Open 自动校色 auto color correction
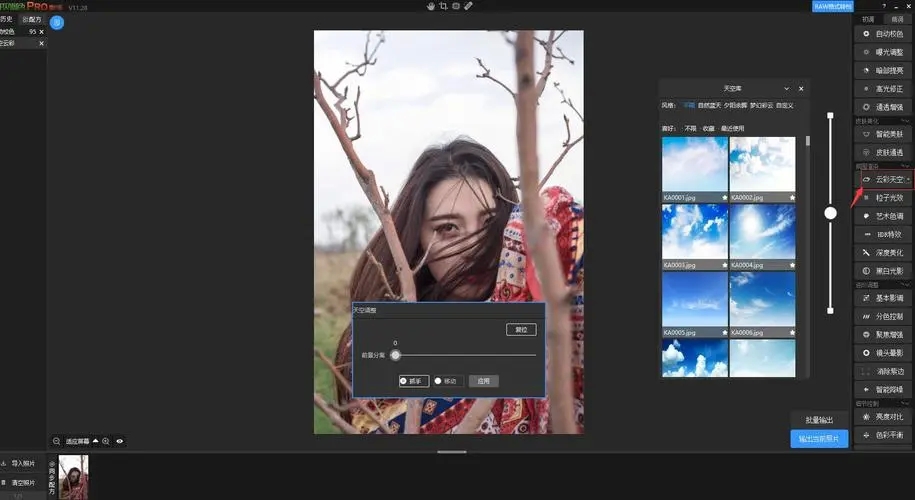Image resolution: width=915 pixels, height=500 pixels. (882, 34)
